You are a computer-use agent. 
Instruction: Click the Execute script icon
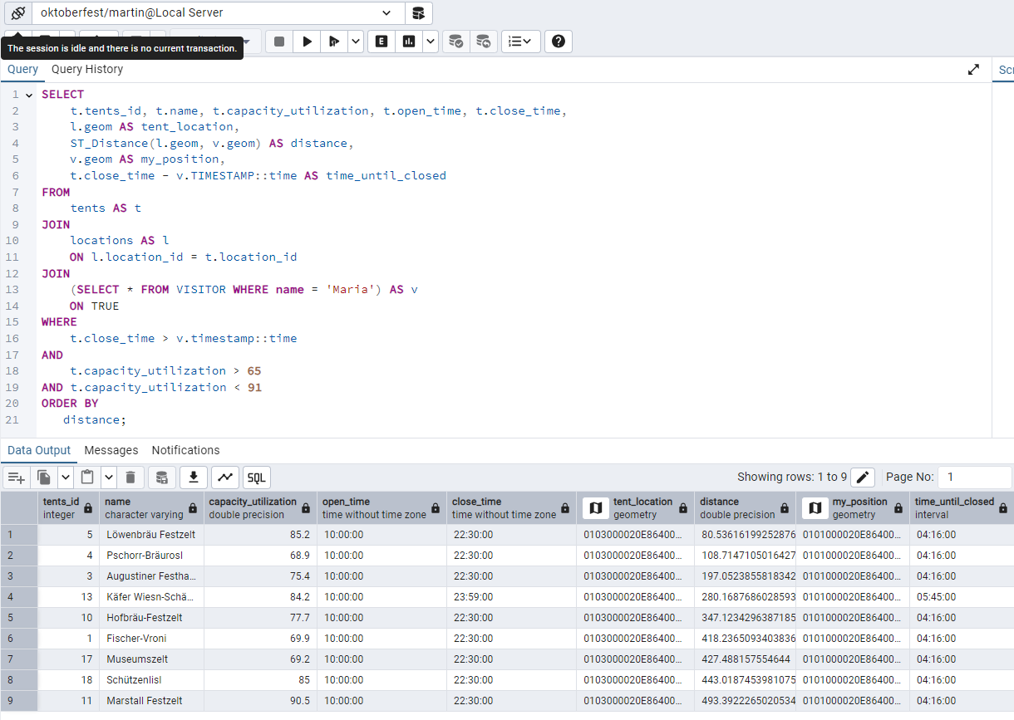(334, 41)
